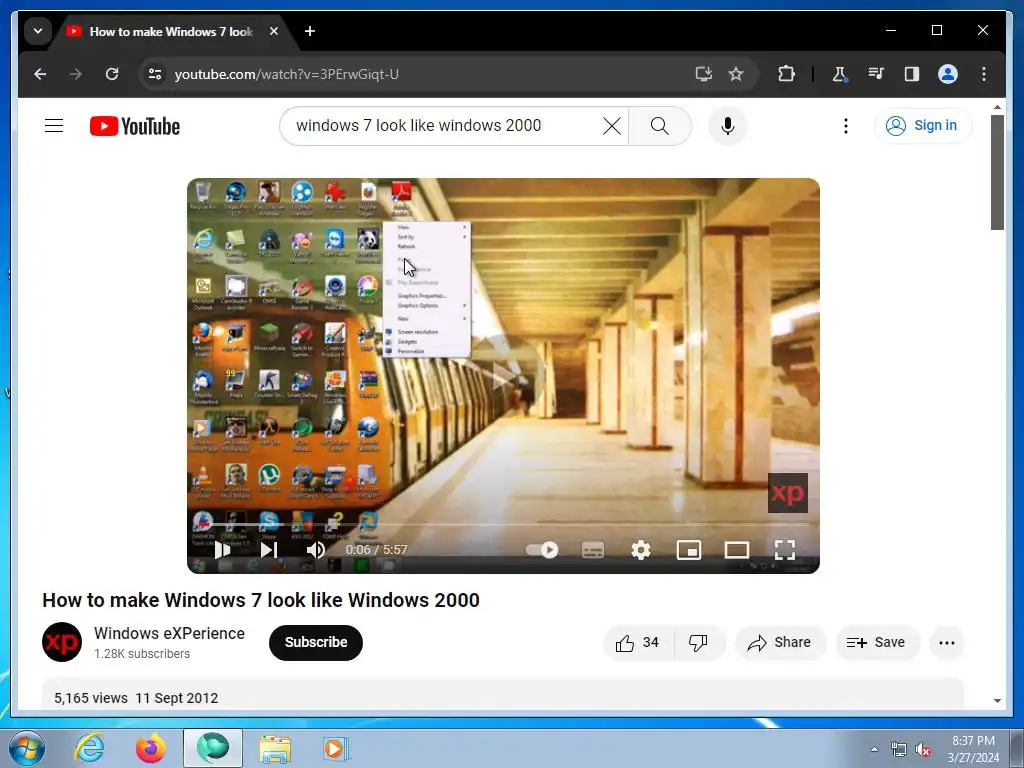
Task: View site information icon in address bar
Action: [155, 74]
